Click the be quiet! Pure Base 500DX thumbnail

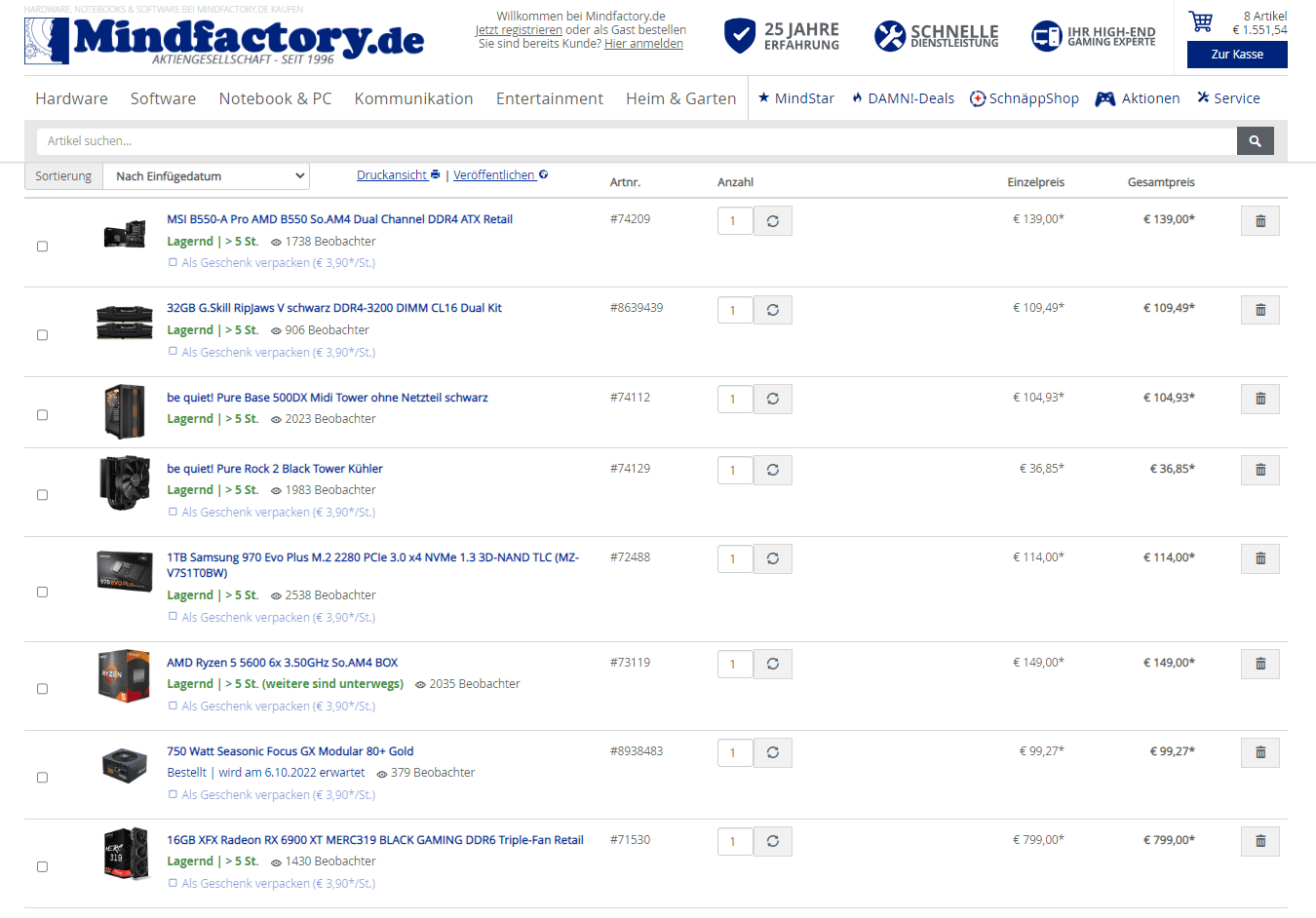click(x=125, y=411)
